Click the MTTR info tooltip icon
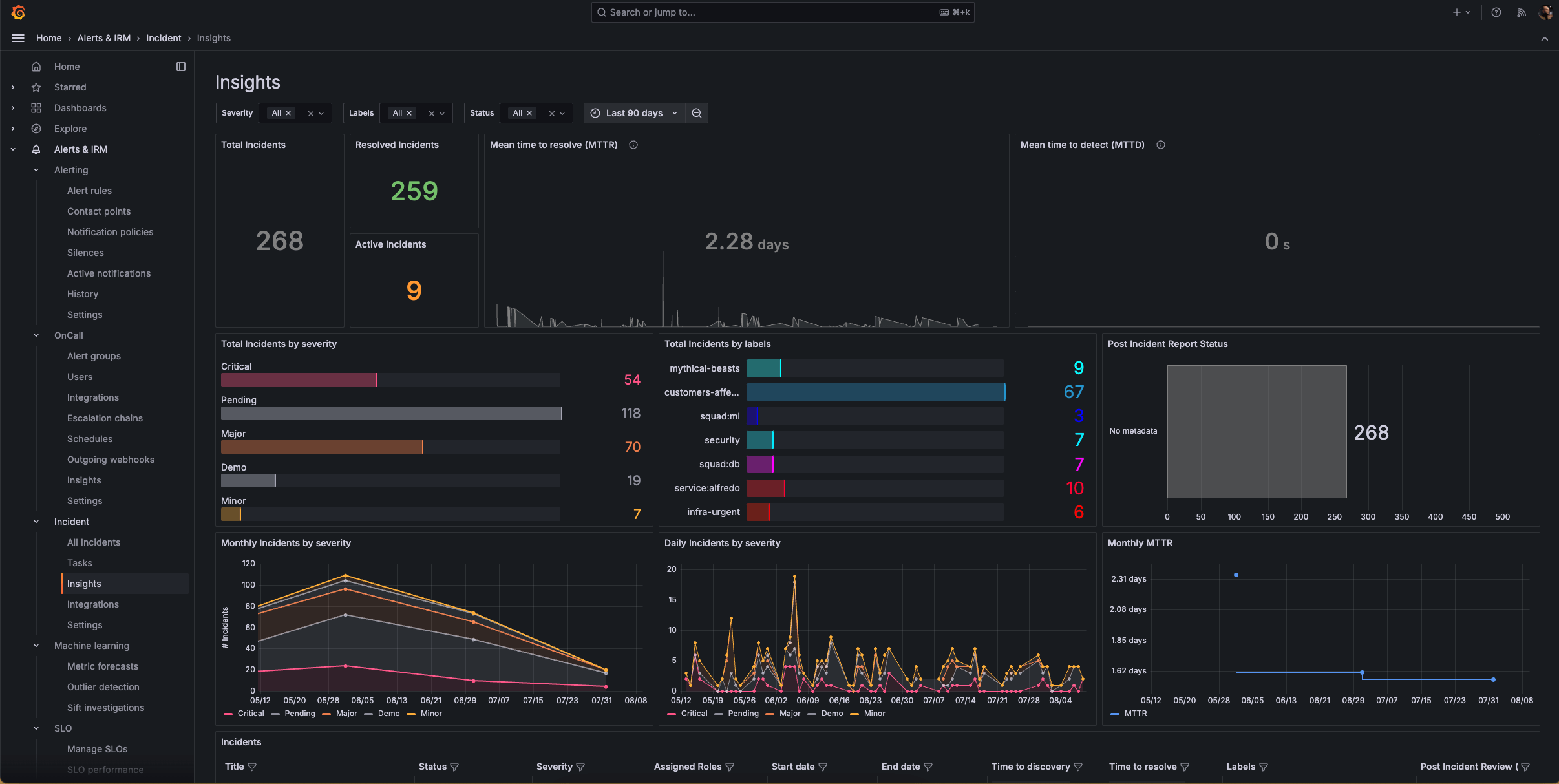The image size is (1559, 784). [632, 145]
